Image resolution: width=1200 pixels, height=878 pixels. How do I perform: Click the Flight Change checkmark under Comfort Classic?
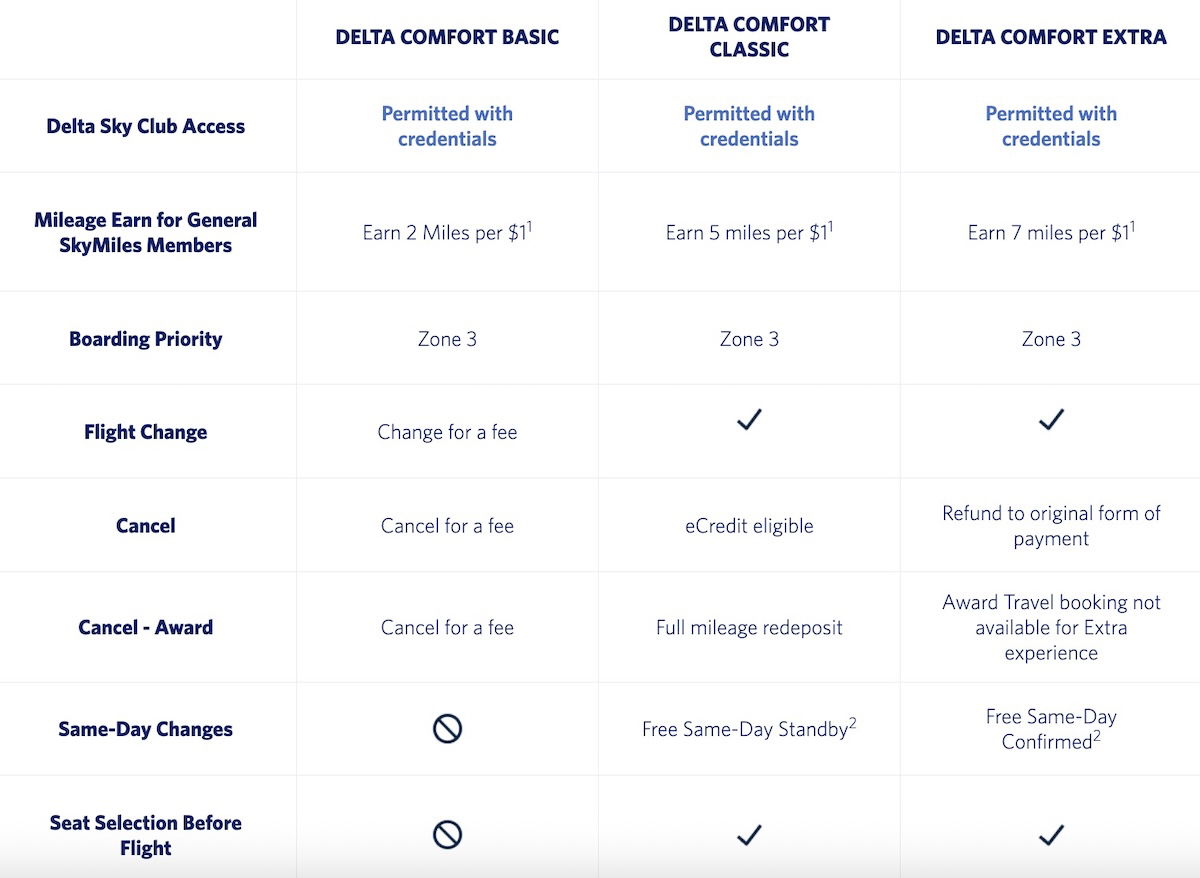point(749,421)
